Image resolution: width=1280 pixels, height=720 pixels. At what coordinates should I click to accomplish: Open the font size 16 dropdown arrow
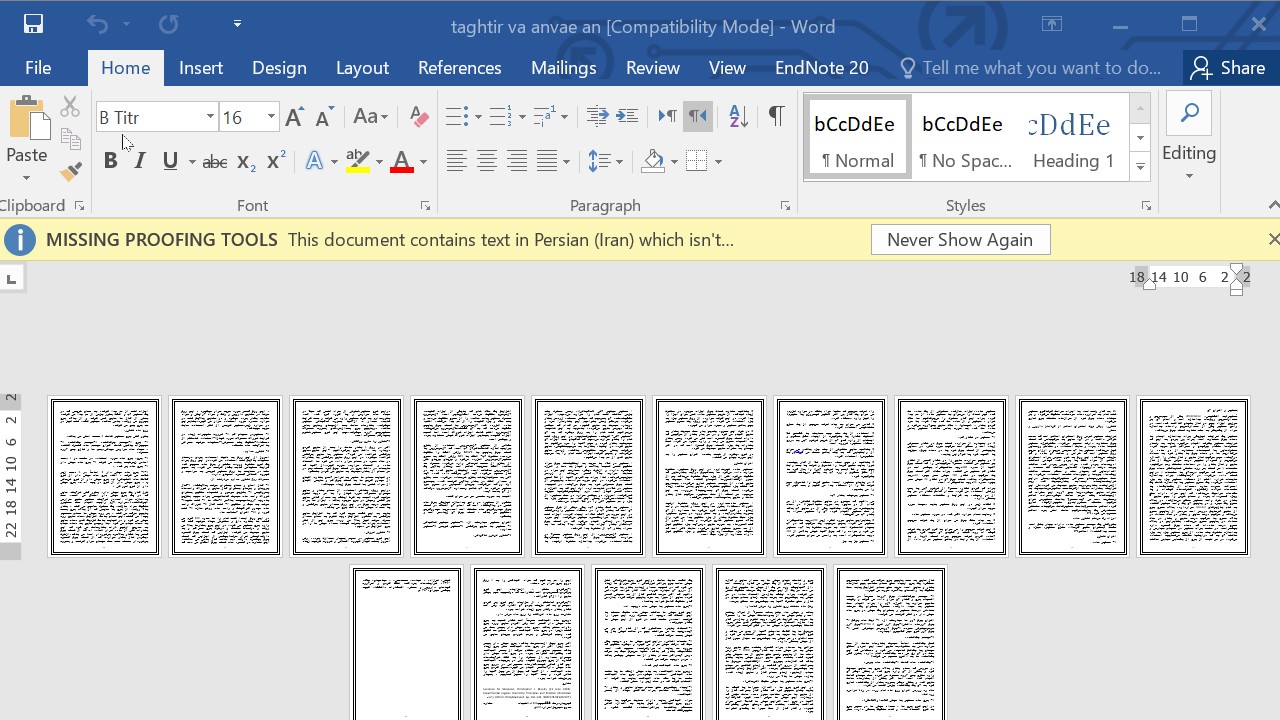[x=270, y=118]
